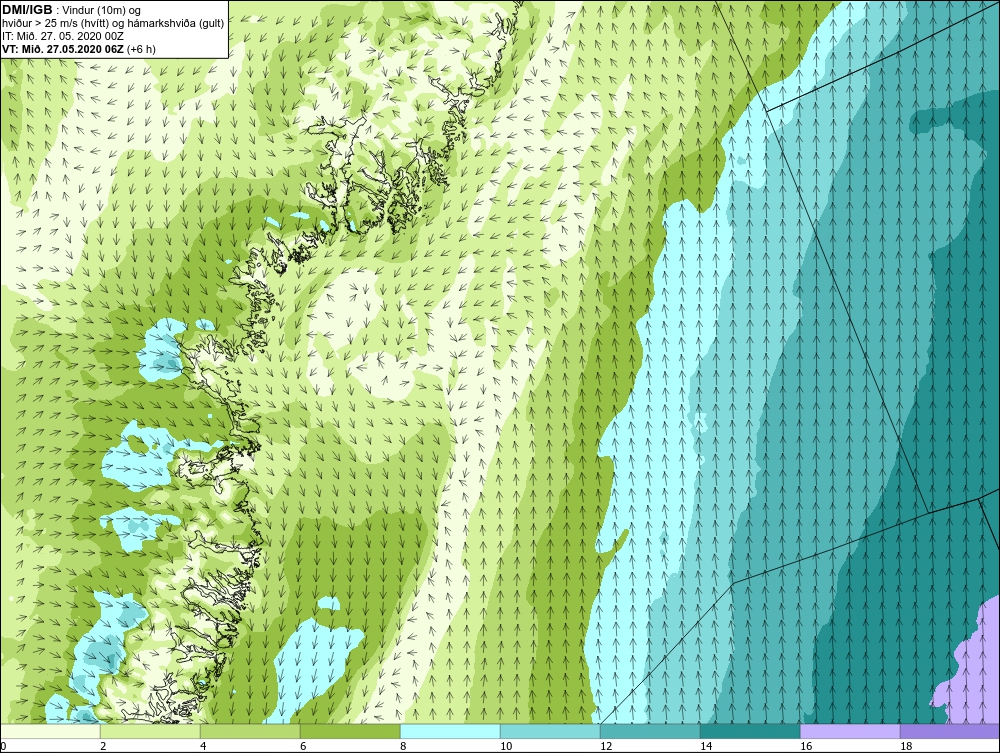Click the DMI/IGB title text
Viewport: 1000px width, 753px height.
(x=27, y=10)
